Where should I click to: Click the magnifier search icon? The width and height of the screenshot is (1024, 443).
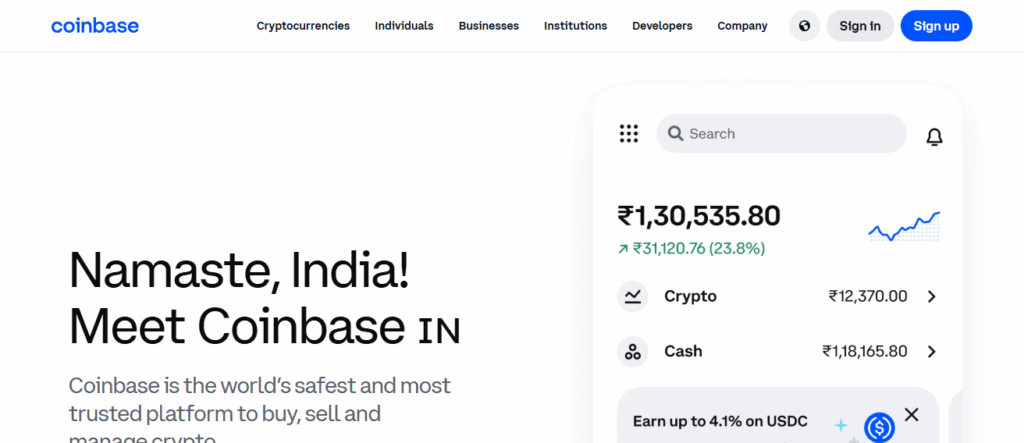(x=675, y=134)
